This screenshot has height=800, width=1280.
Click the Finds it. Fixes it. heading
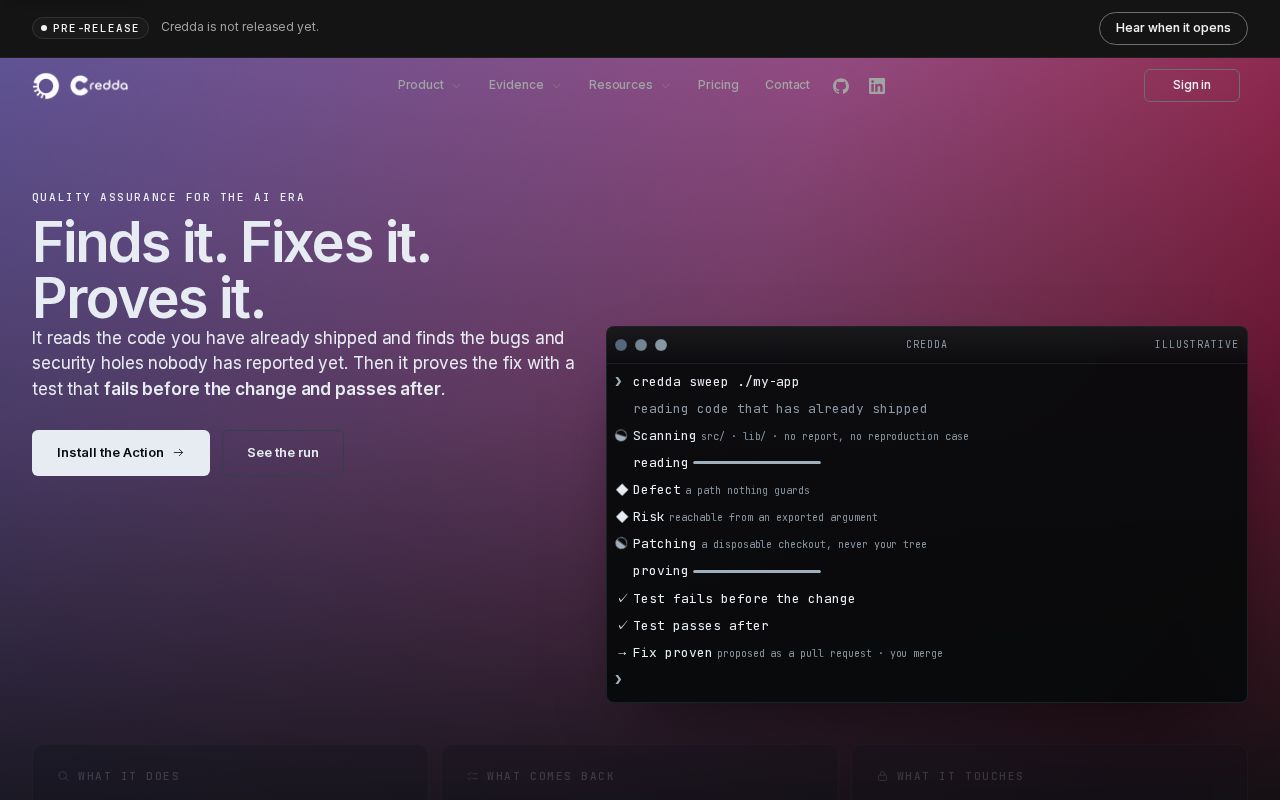click(x=232, y=270)
